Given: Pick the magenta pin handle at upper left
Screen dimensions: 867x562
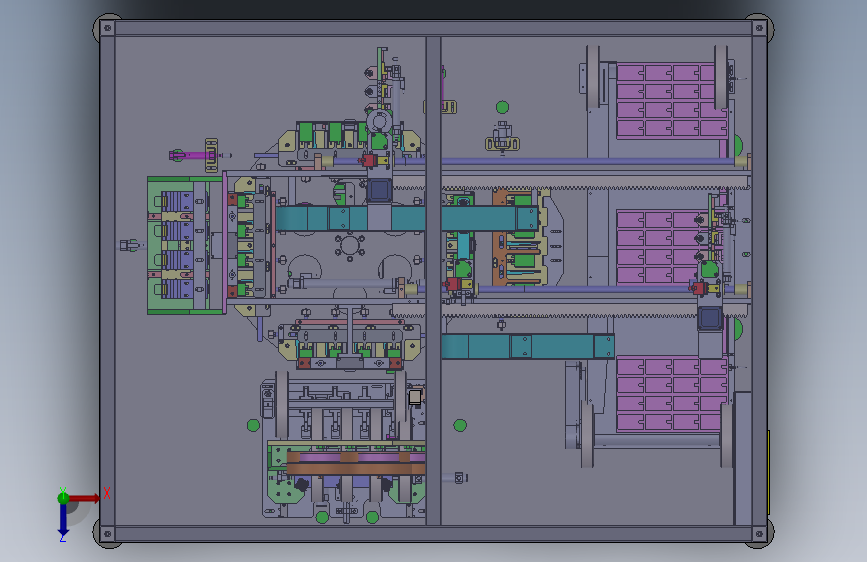Looking at the screenshot, I should point(192,155).
